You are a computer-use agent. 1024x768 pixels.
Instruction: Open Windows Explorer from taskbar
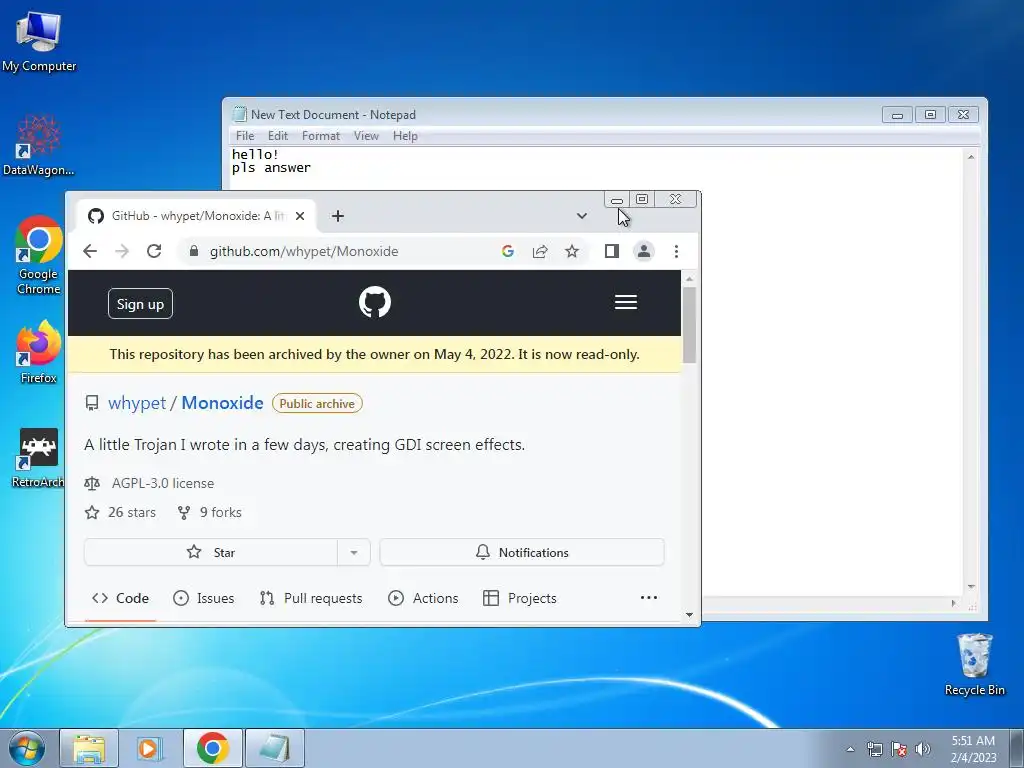pos(89,748)
